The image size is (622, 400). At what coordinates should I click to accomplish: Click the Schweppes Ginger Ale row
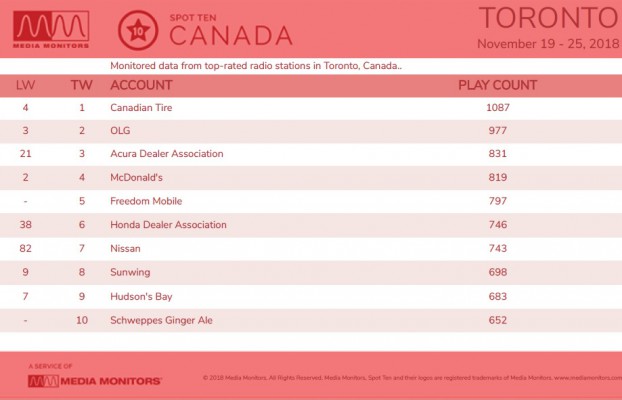coord(311,320)
